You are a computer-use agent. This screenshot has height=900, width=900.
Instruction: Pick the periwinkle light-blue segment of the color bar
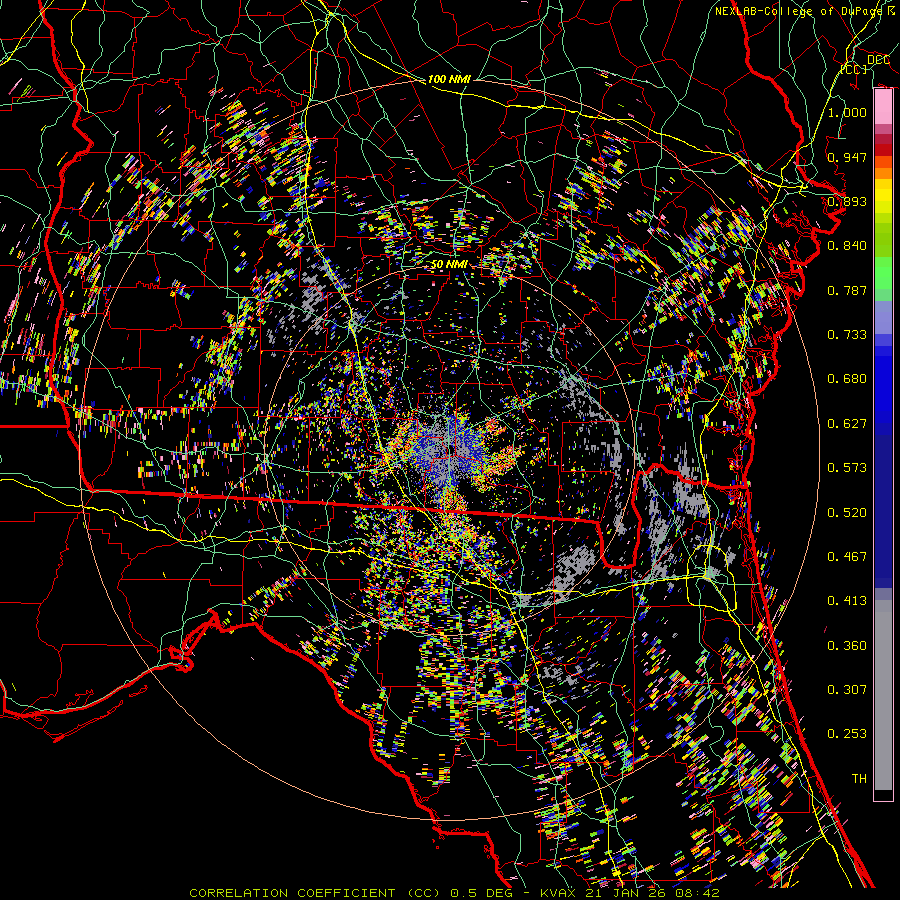pos(883,317)
